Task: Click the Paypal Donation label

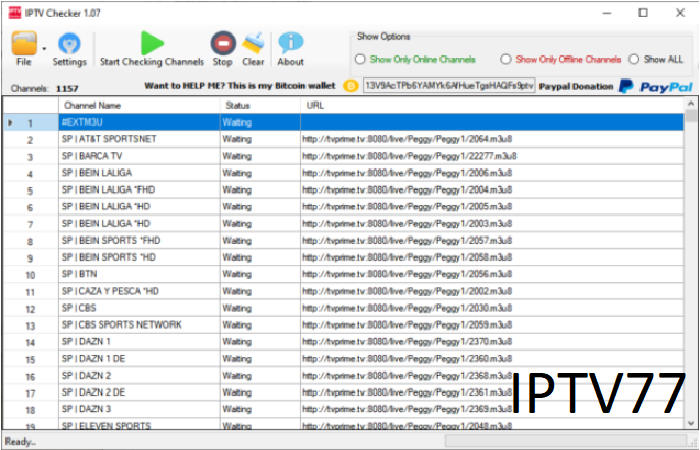Action: coord(576,87)
